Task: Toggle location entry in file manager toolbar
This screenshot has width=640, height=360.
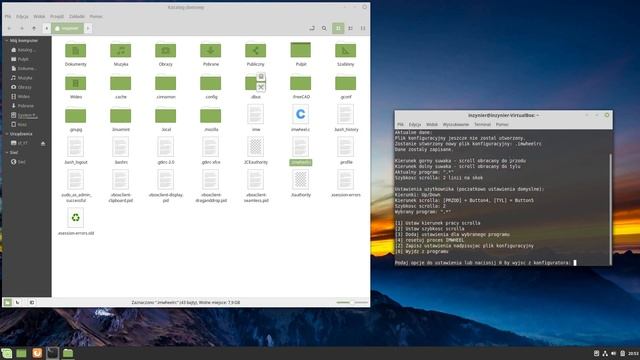Action: click(312, 28)
